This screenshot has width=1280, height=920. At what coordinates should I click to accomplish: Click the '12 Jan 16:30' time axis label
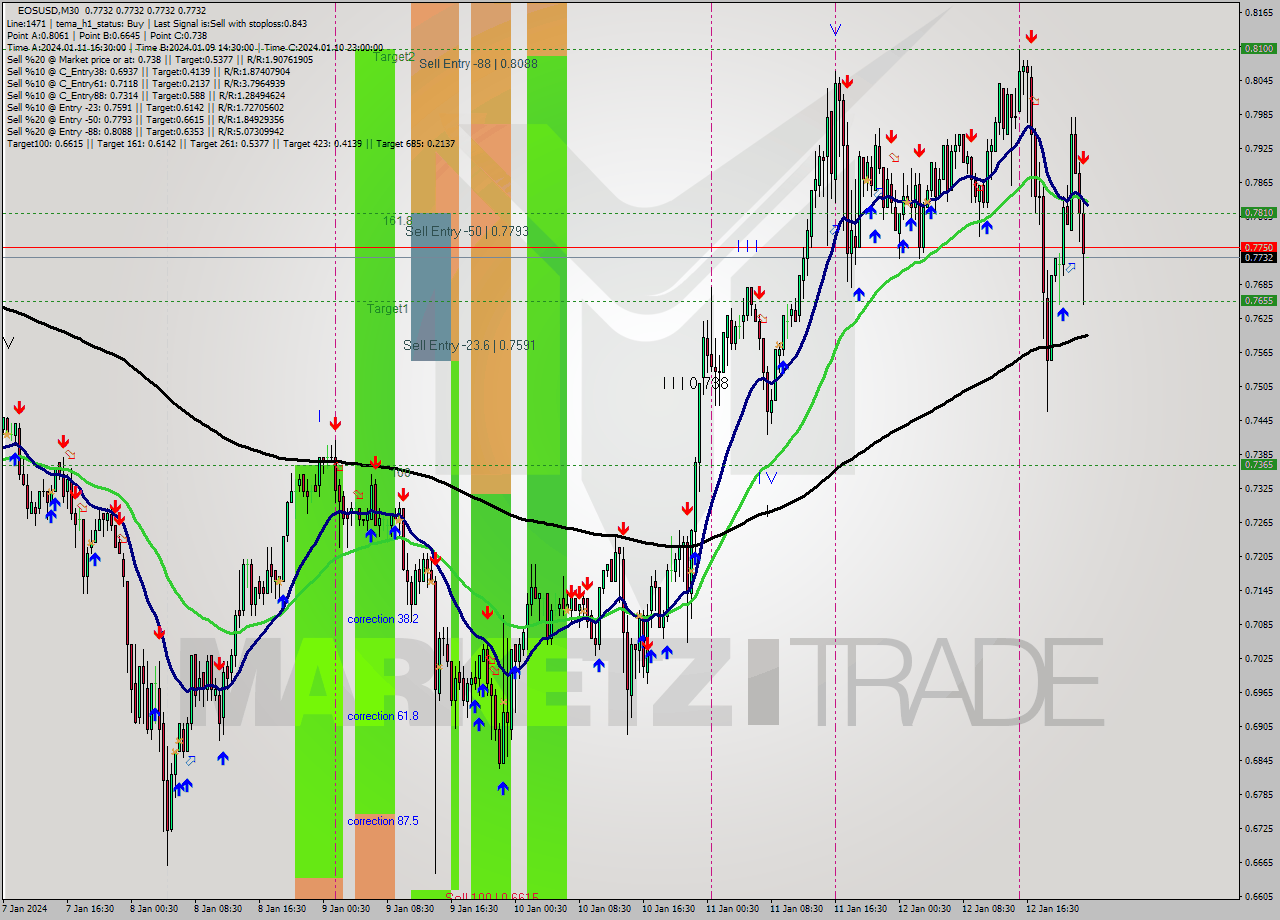coord(1053,909)
